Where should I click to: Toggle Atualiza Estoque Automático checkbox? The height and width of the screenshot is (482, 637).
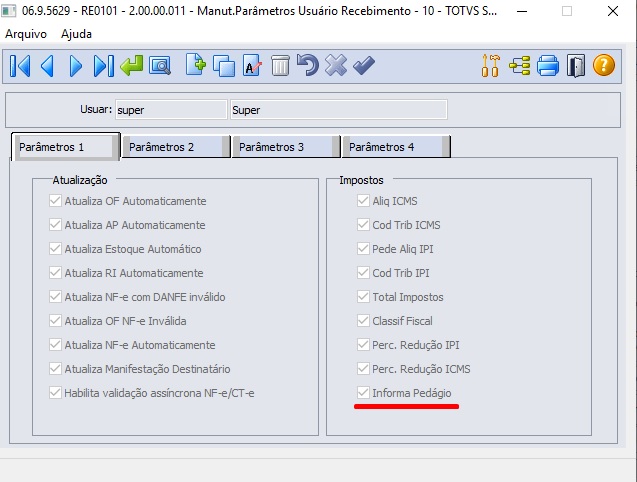pos(55,249)
